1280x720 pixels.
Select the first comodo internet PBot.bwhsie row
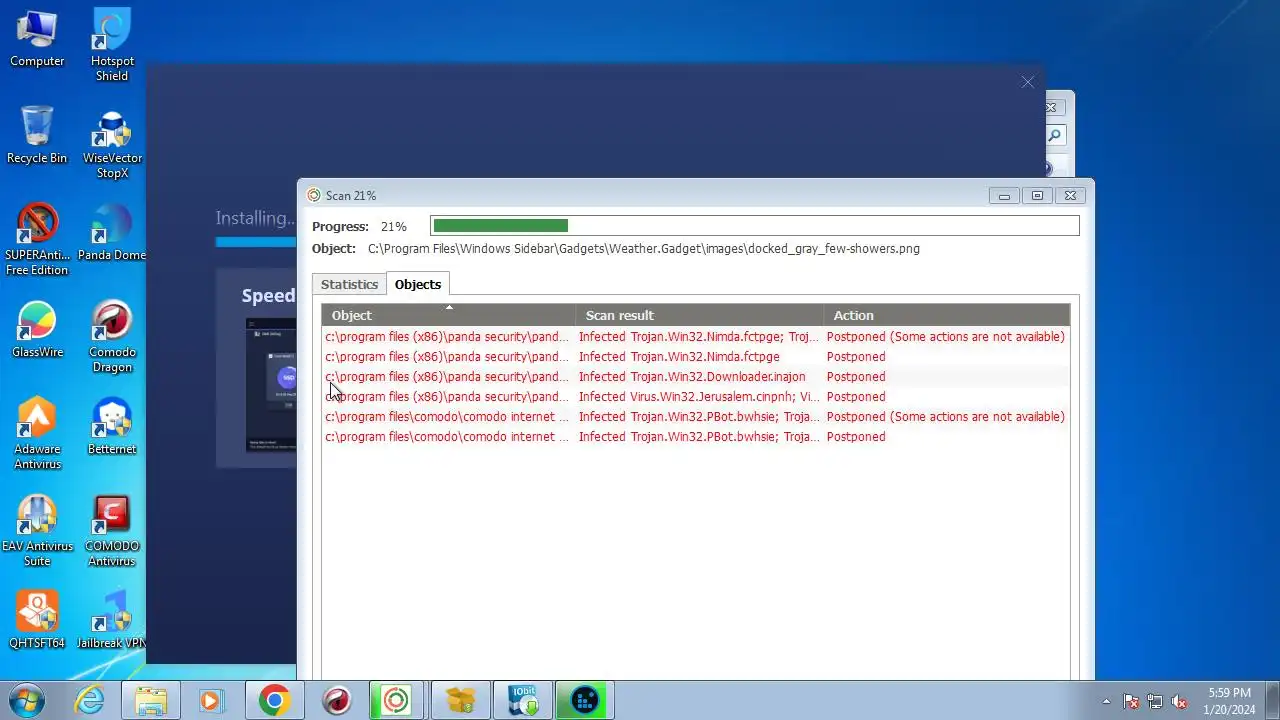tap(696, 416)
